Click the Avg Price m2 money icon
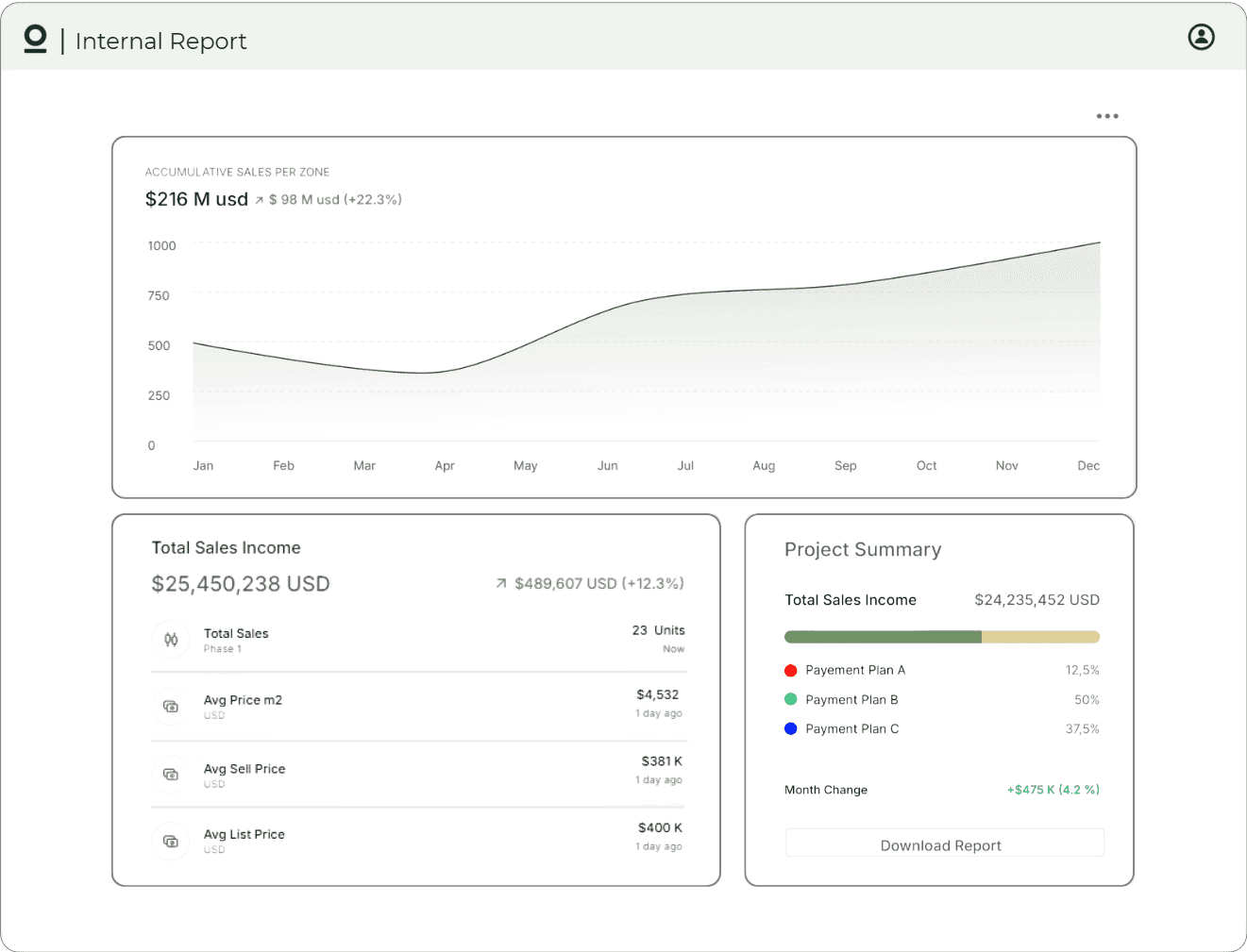Image resolution: width=1247 pixels, height=952 pixels. click(x=171, y=707)
